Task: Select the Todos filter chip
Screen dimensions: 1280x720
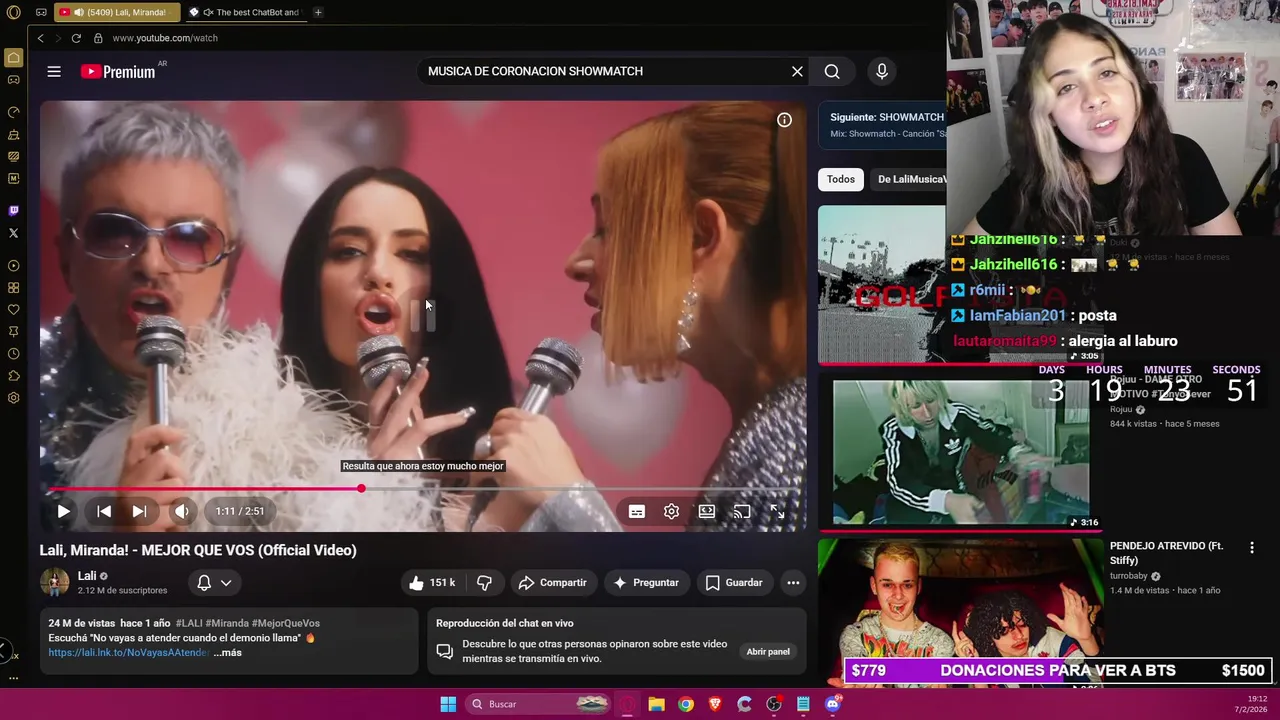Action: coord(841,179)
